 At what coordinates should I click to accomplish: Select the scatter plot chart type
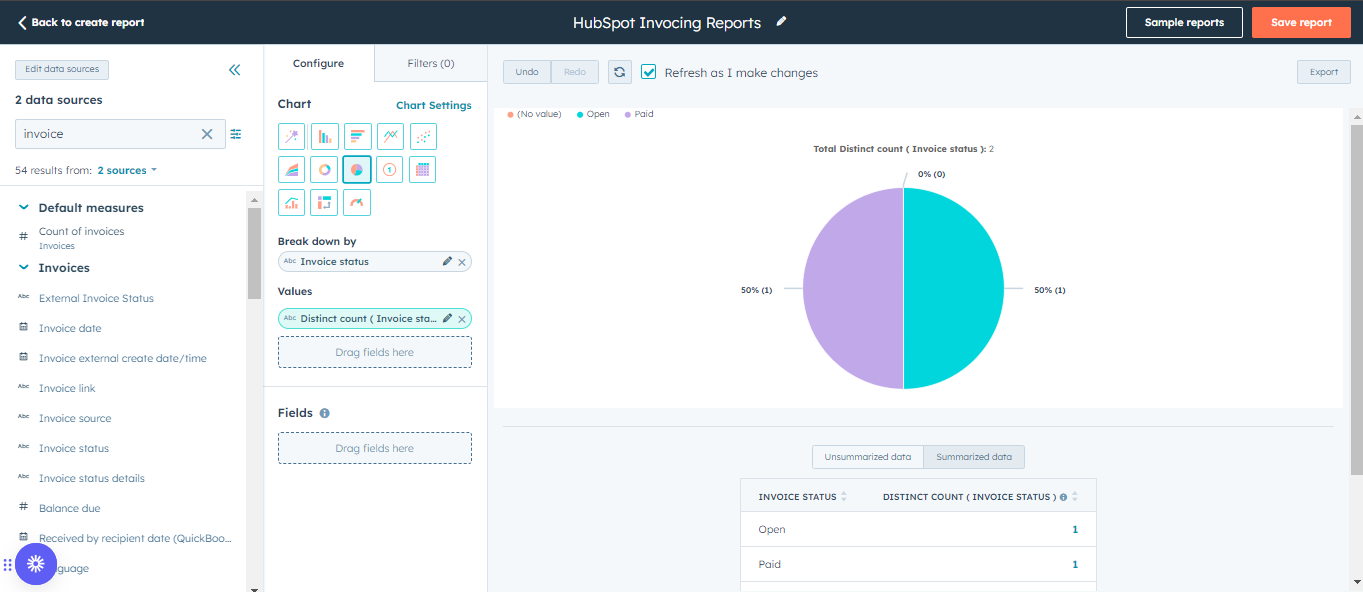point(423,136)
